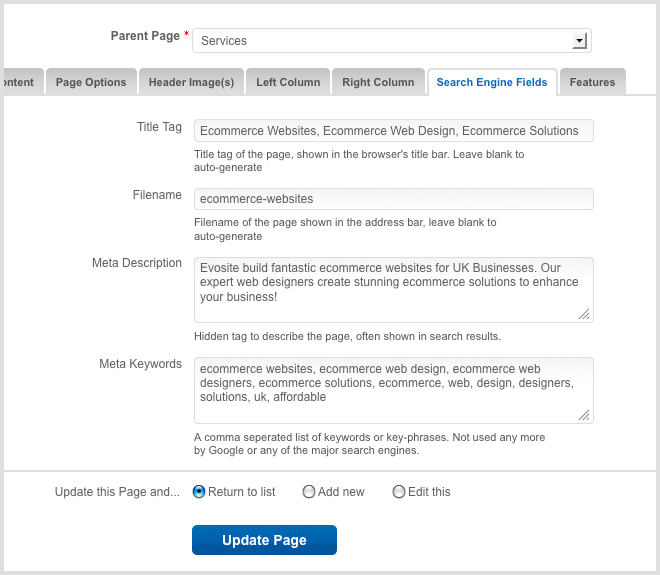Open the Parent Page dropdown arrow
Image resolution: width=660 pixels, height=575 pixels.
(580, 41)
